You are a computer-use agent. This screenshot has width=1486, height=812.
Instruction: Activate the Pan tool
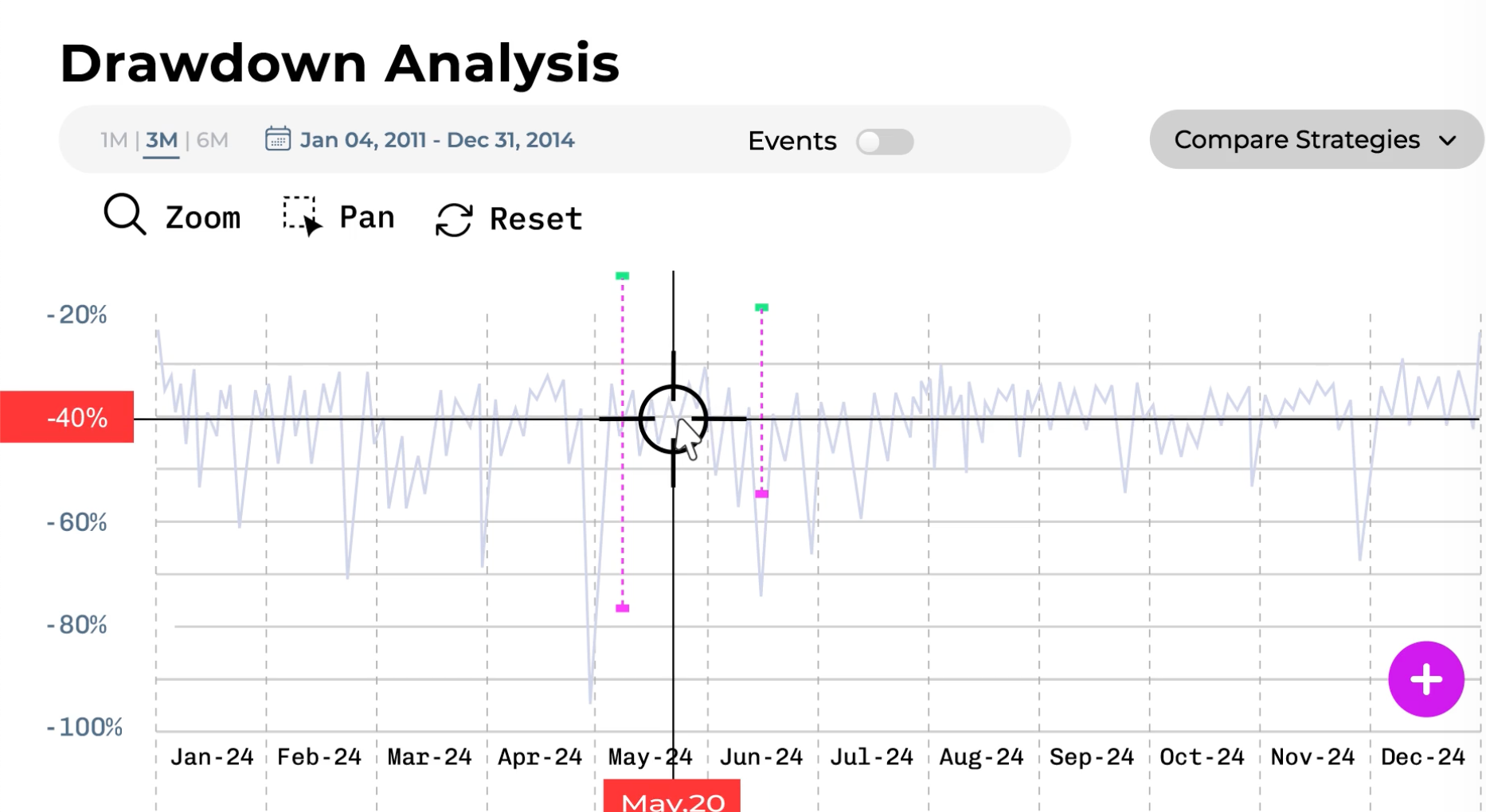click(x=301, y=215)
